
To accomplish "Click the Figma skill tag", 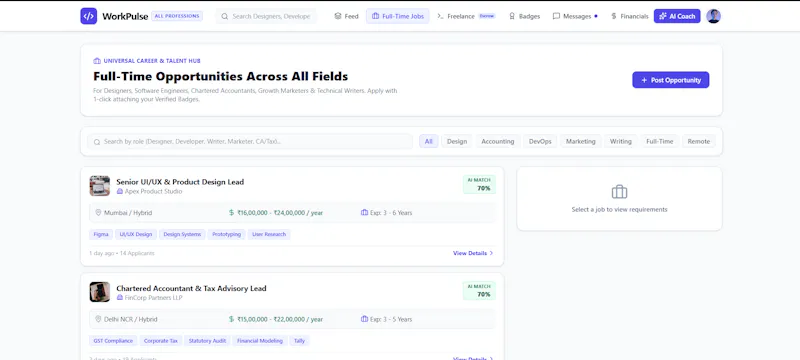I will (101, 235).
